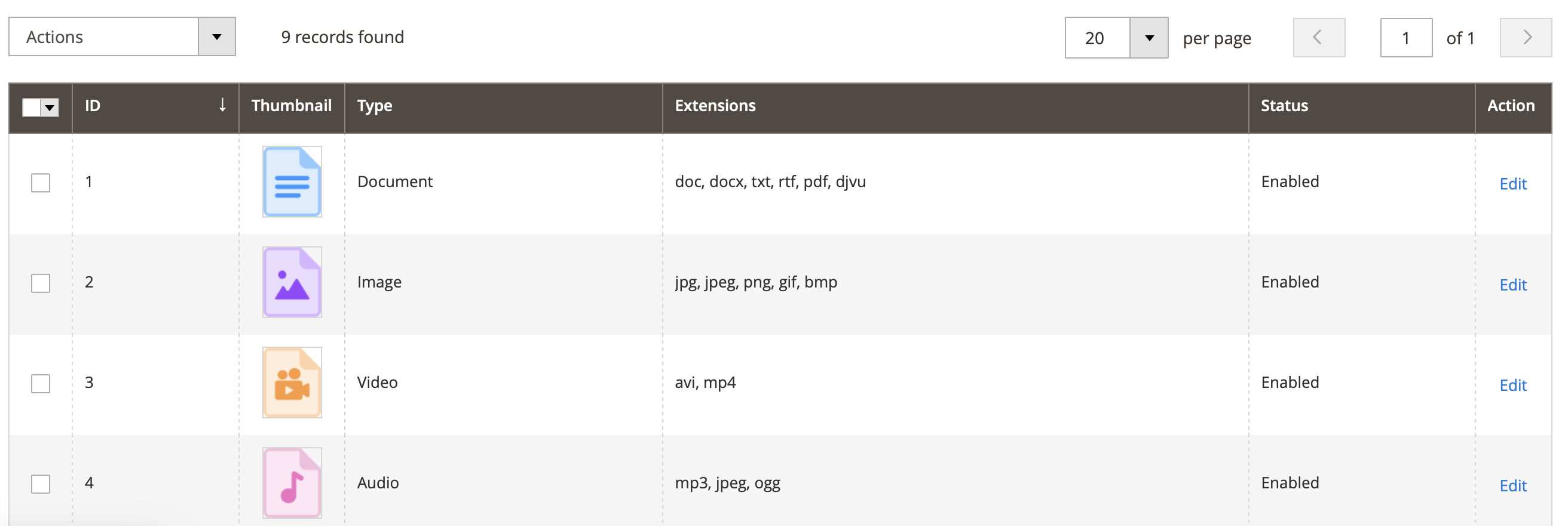Toggle the checkbox for the Audio row
The height and width of the screenshot is (526, 1568).
[41, 484]
